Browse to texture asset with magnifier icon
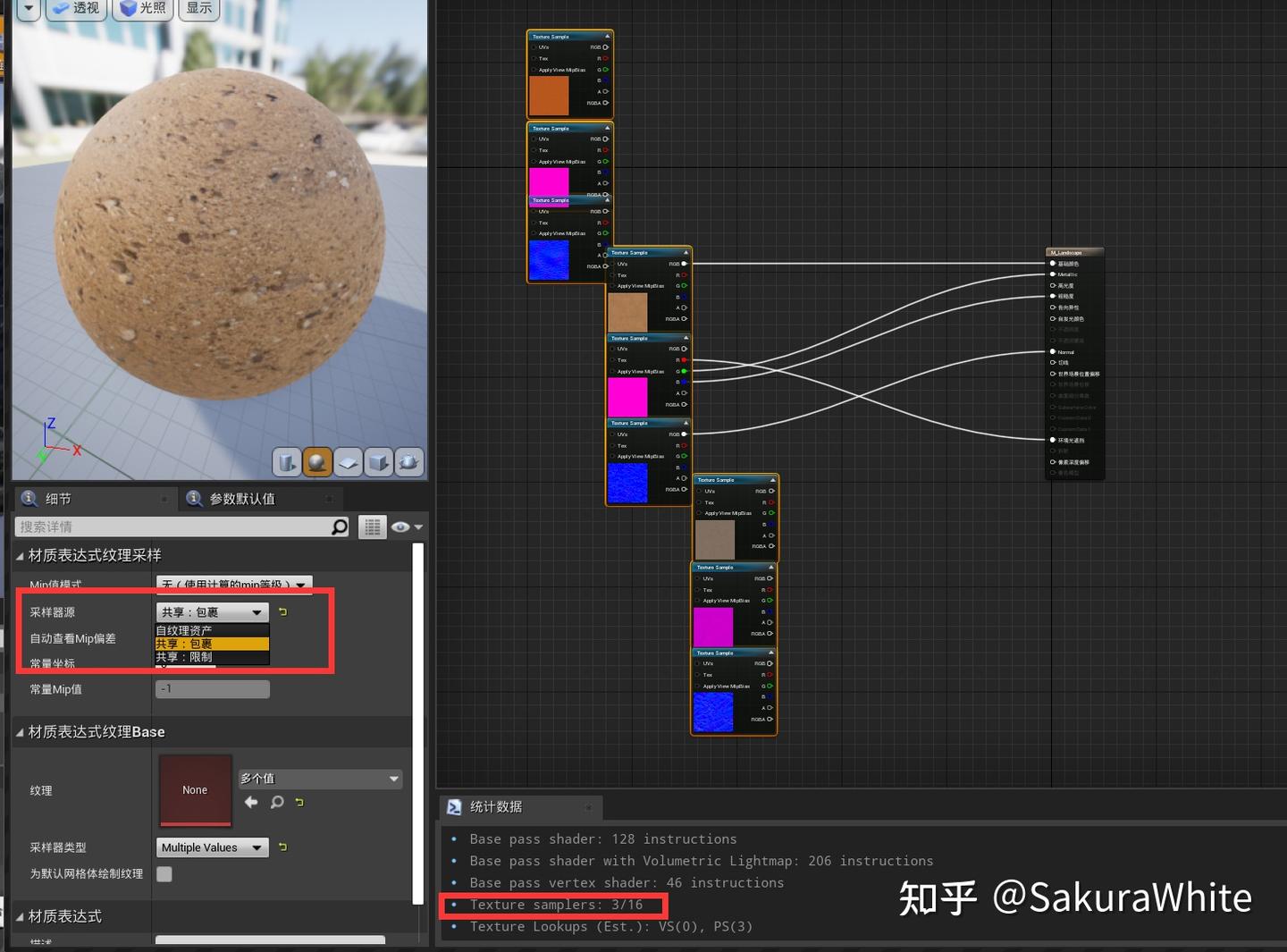The width and height of the screenshot is (1287, 952). (x=277, y=803)
